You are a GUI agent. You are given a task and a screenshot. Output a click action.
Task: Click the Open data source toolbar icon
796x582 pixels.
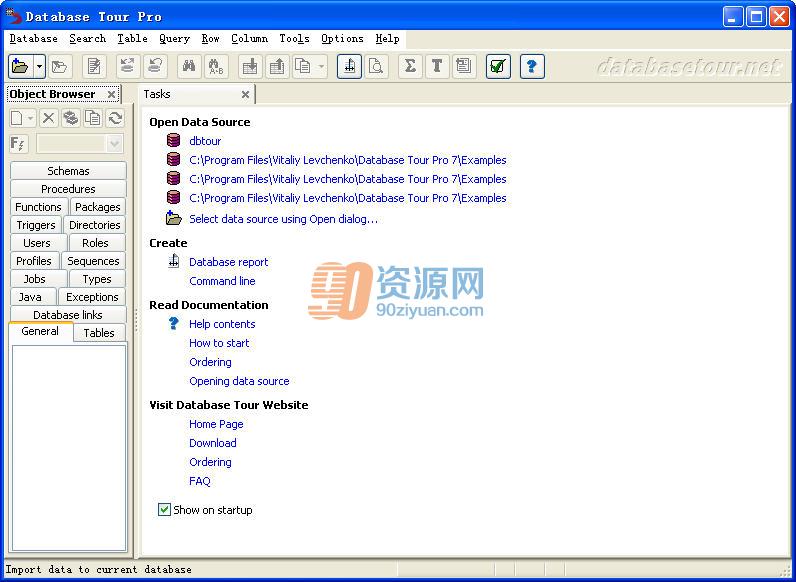pyautogui.click(x=21, y=66)
